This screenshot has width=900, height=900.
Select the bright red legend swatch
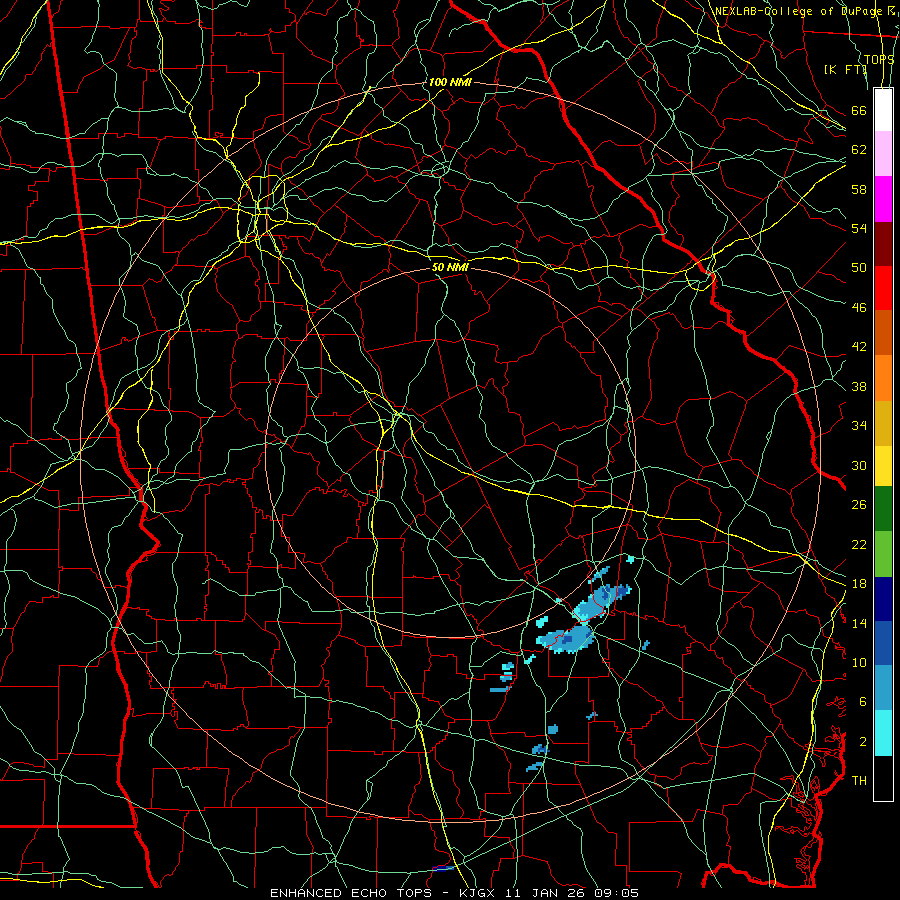coord(883,288)
